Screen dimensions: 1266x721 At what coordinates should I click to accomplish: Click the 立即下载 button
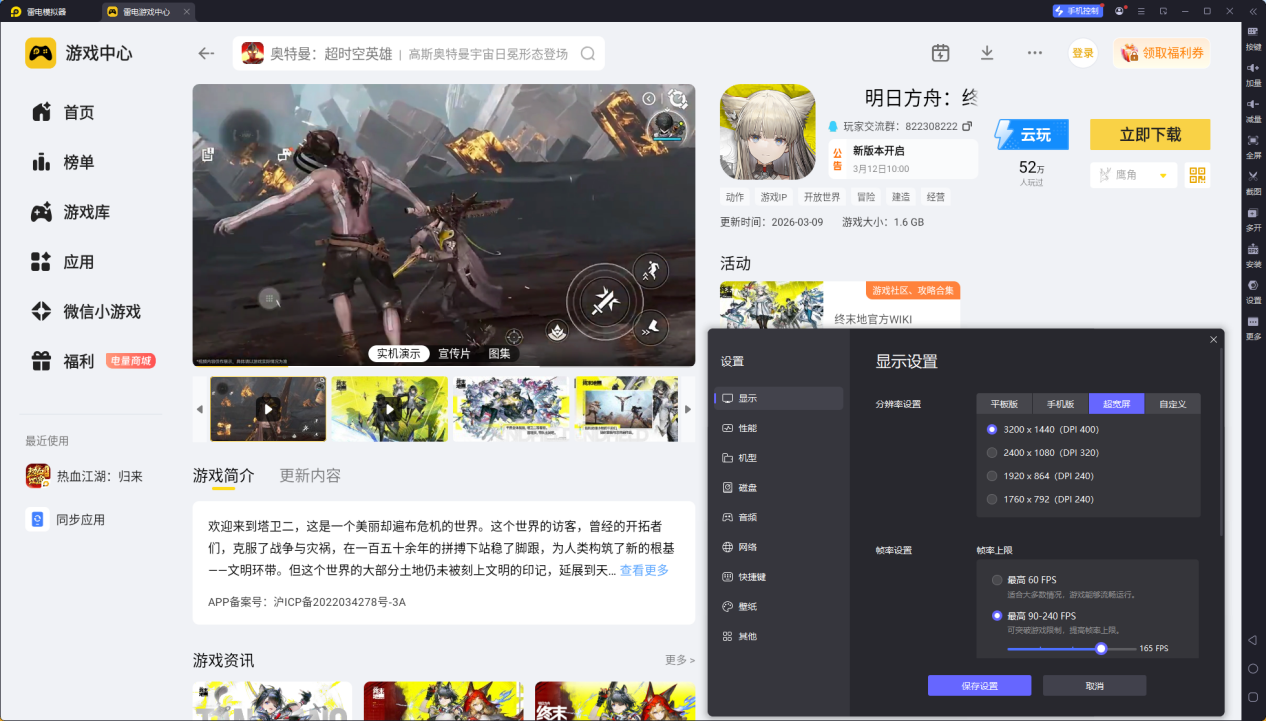[1150, 134]
